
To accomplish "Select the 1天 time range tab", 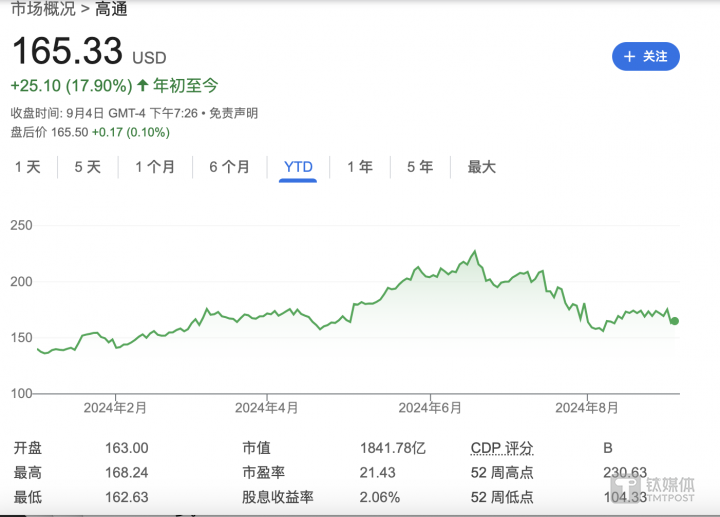I will 28,167.
